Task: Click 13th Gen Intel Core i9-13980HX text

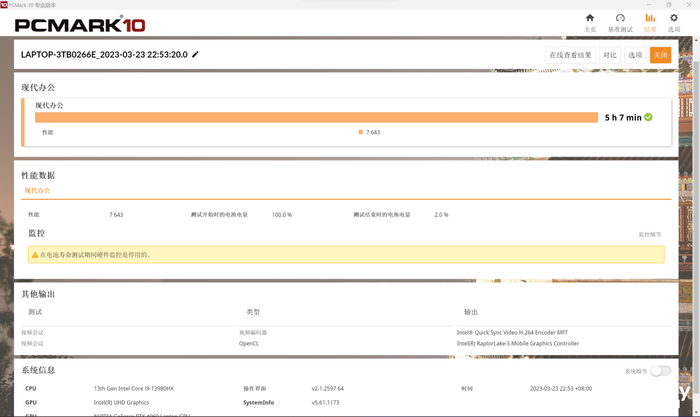Action: point(133,388)
